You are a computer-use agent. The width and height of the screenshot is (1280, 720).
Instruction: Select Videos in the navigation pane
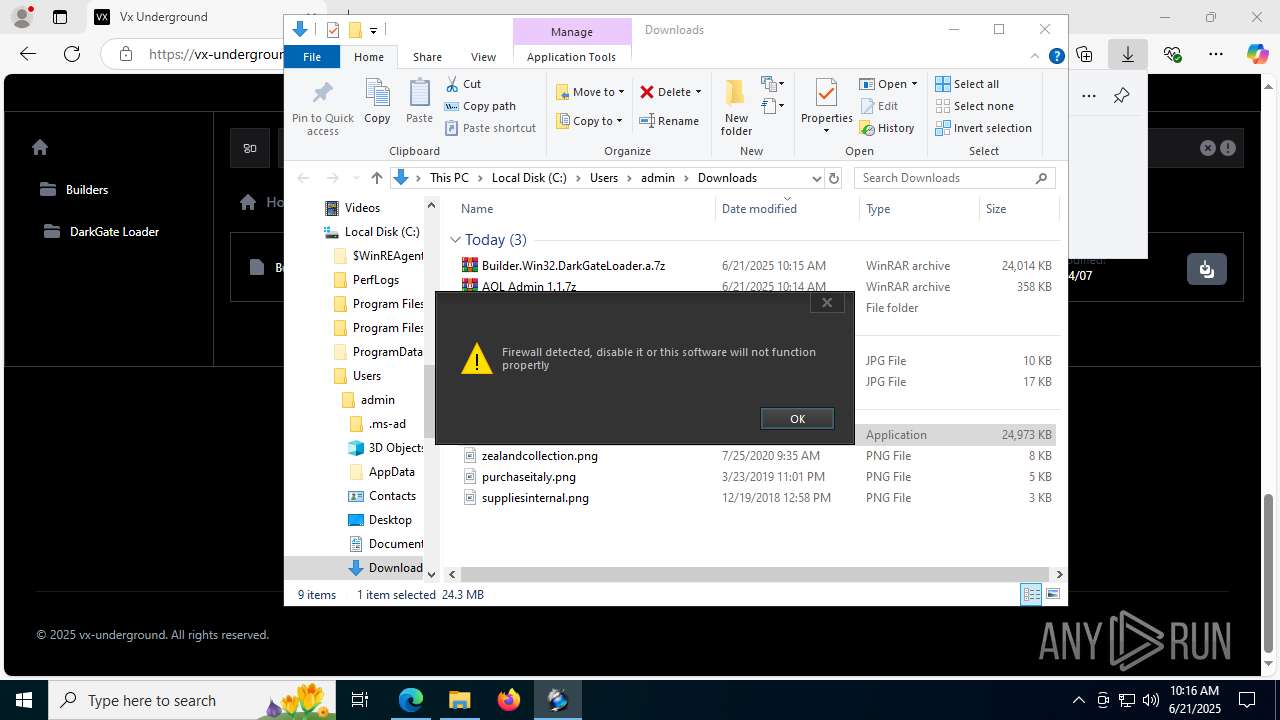362,208
